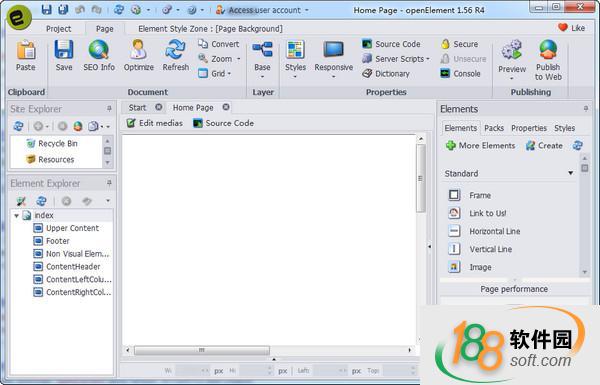
Task: Click the Paste clipboard icon
Action: [26, 56]
